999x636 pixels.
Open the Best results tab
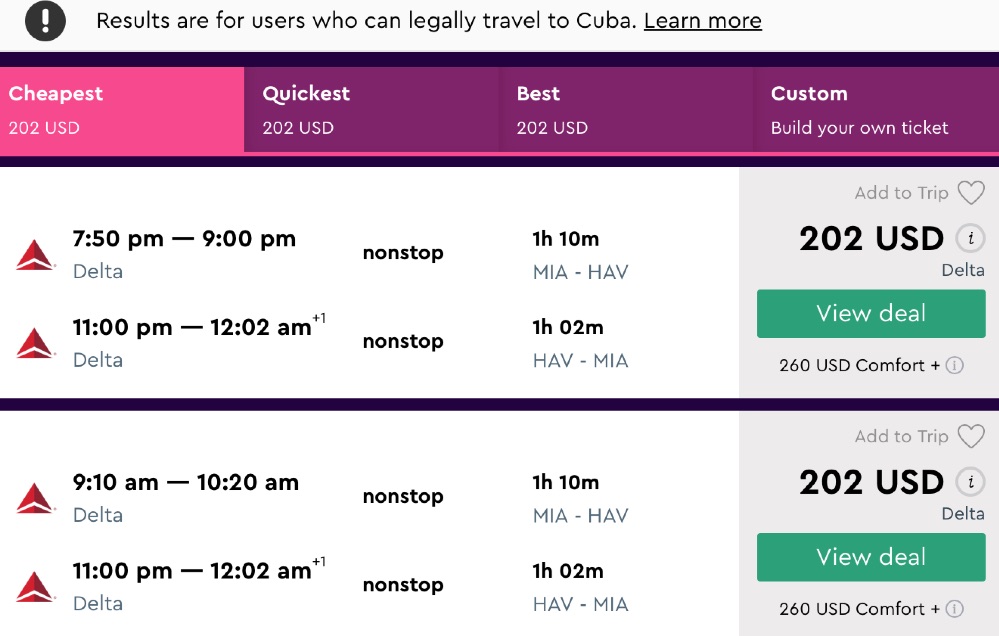click(x=626, y=109)
